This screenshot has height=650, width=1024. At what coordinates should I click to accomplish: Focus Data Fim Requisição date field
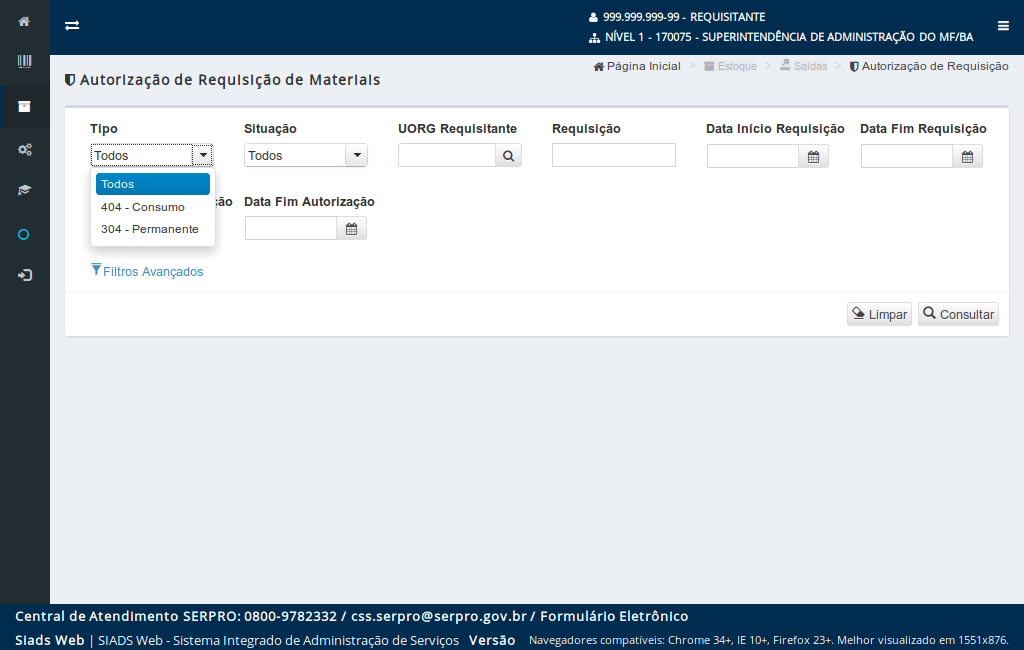click(906, 156)
